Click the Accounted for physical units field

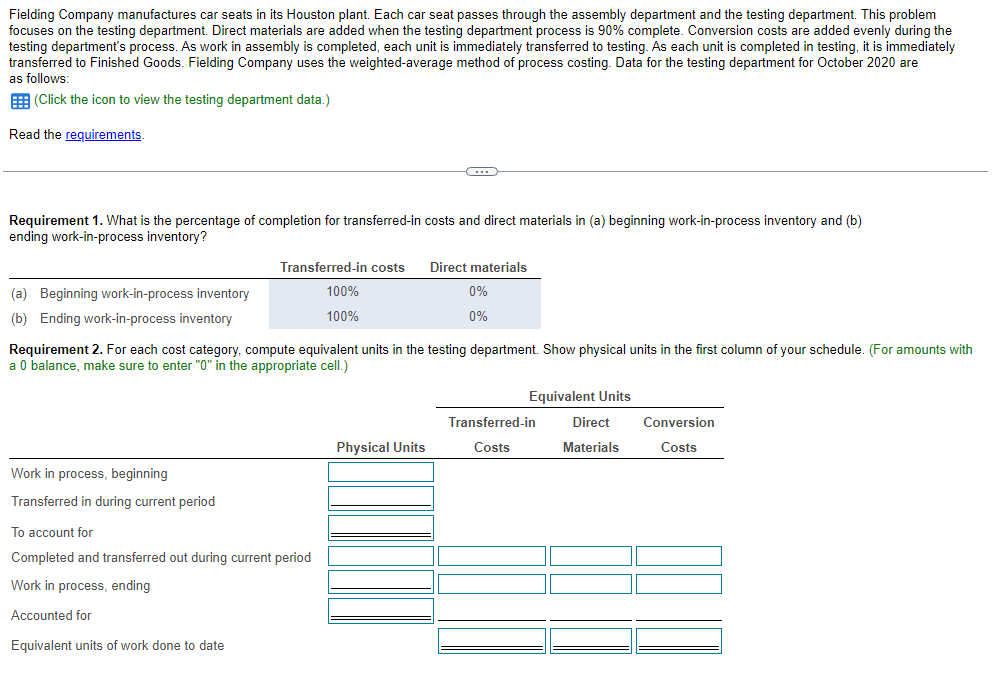tap(380, 609)
